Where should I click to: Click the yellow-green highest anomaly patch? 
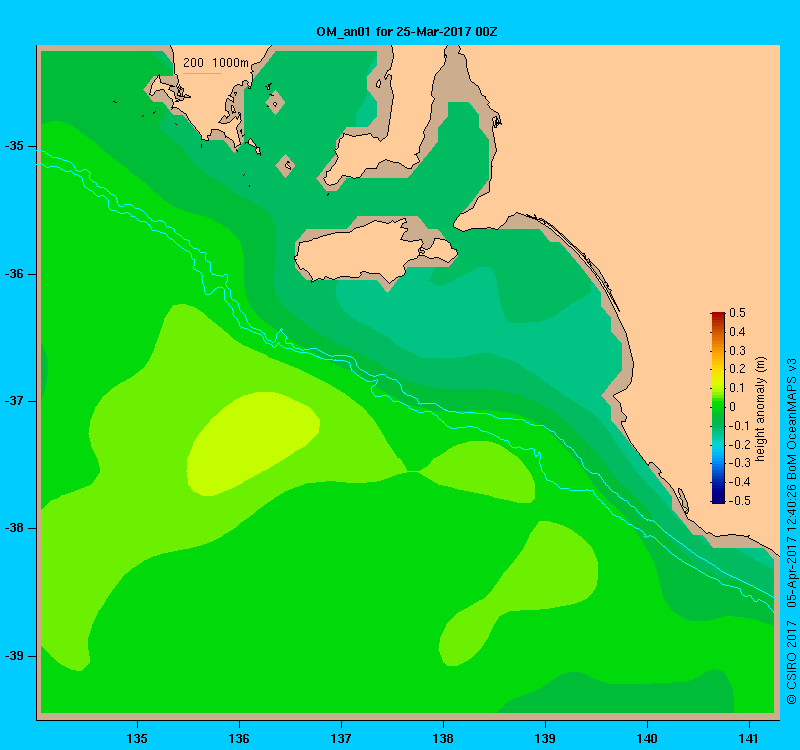tap(253, 444)
